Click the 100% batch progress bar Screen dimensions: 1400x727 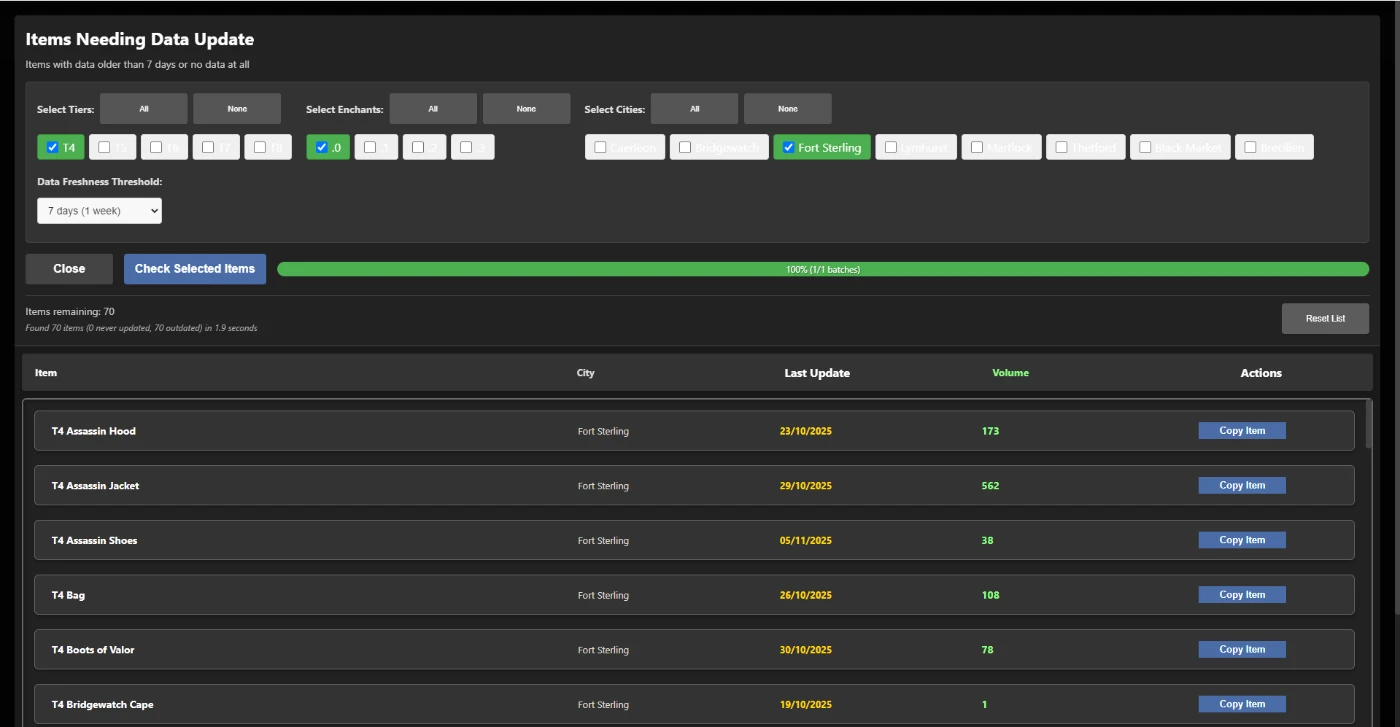pos(822,270)
